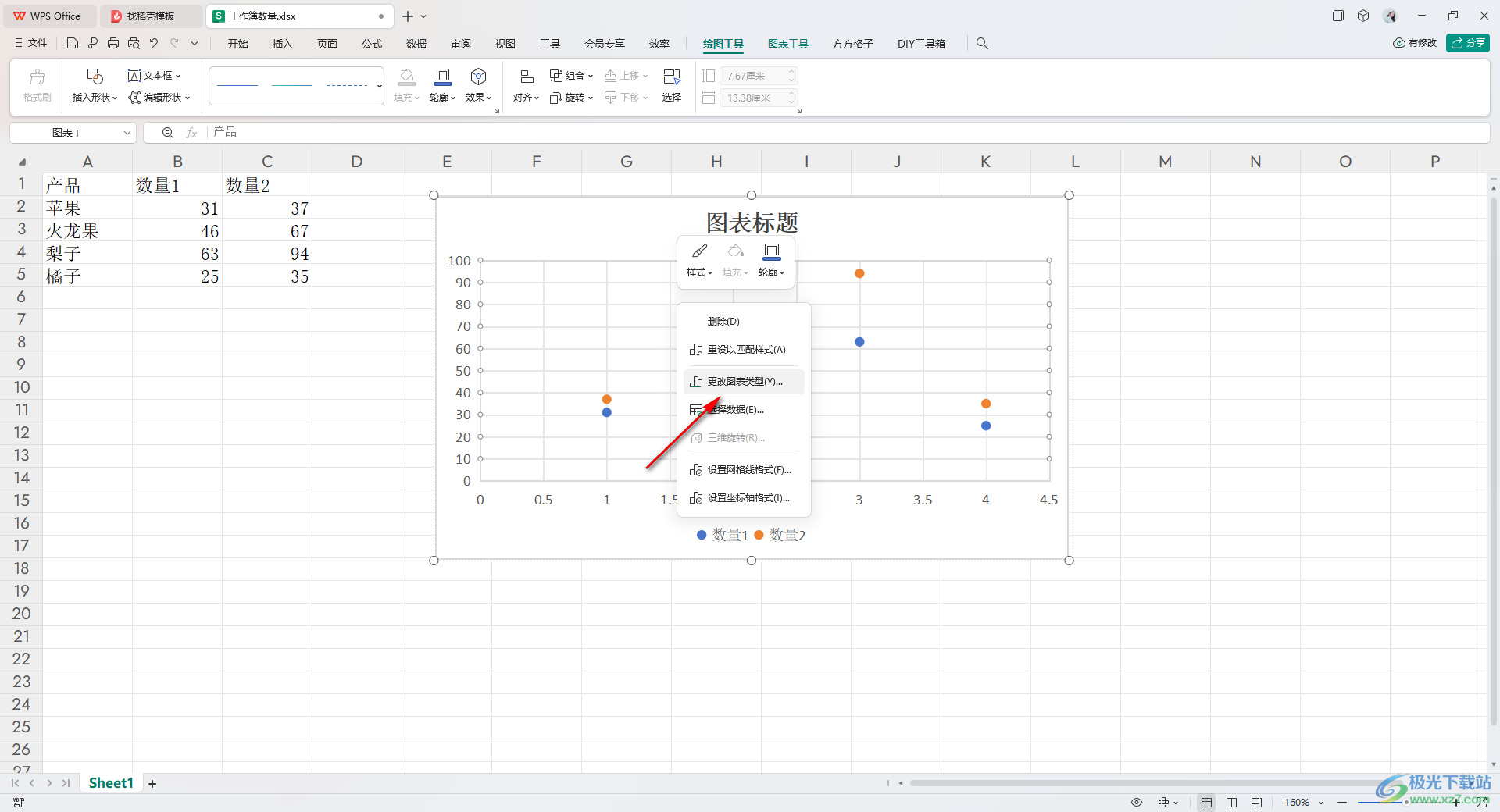The height and width of the screenshot is (812, 1500).
Task: Click the WPS Office home tab
Action: tap(48, 16)
